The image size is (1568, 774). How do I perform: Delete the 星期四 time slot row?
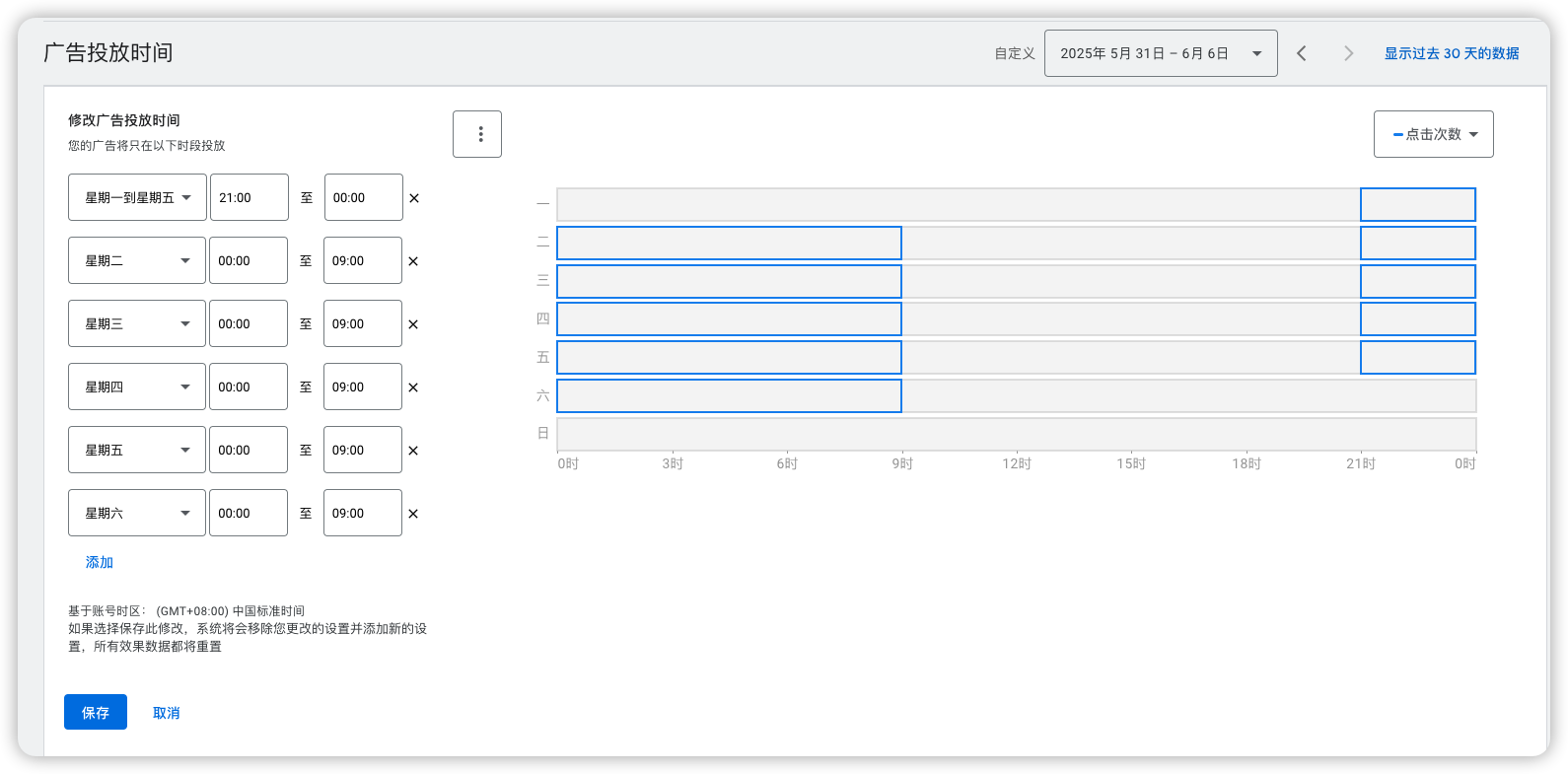[413, 387]
